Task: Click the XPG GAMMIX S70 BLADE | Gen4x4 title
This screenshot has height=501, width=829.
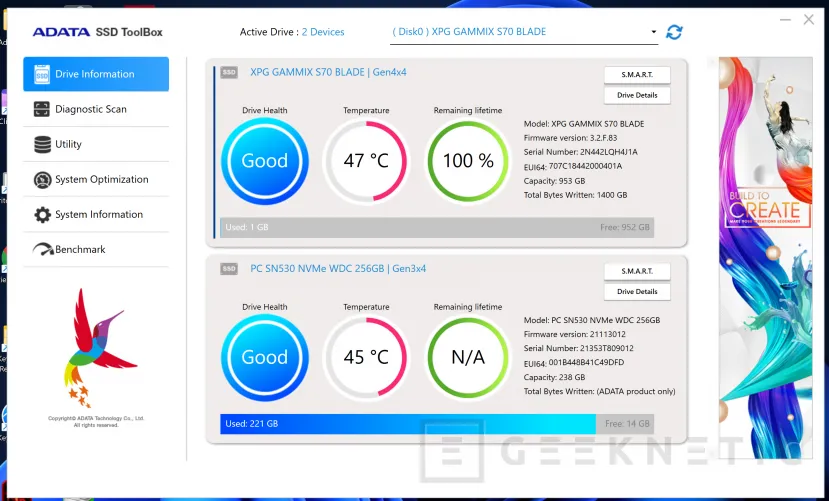Action: click(x=328, y=72)
